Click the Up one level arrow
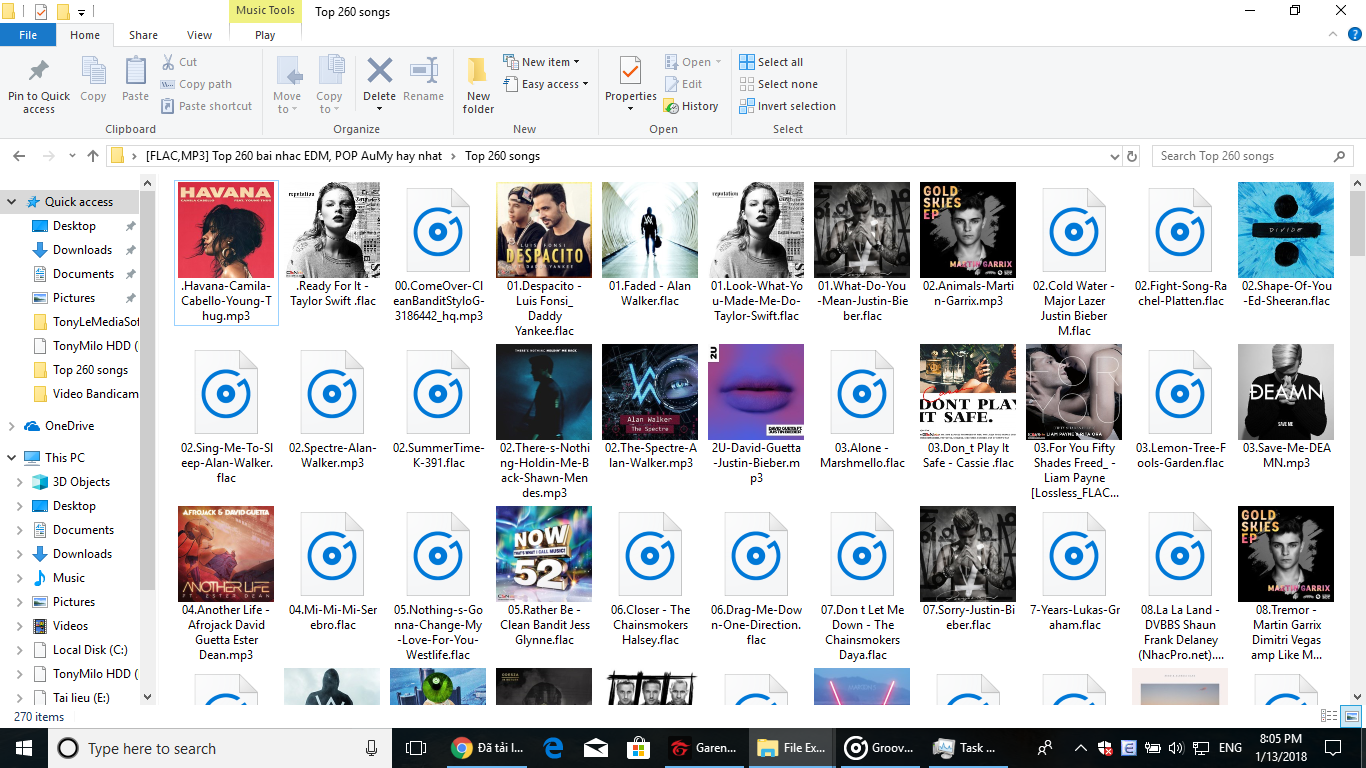1366x768 pixels. 93,156
